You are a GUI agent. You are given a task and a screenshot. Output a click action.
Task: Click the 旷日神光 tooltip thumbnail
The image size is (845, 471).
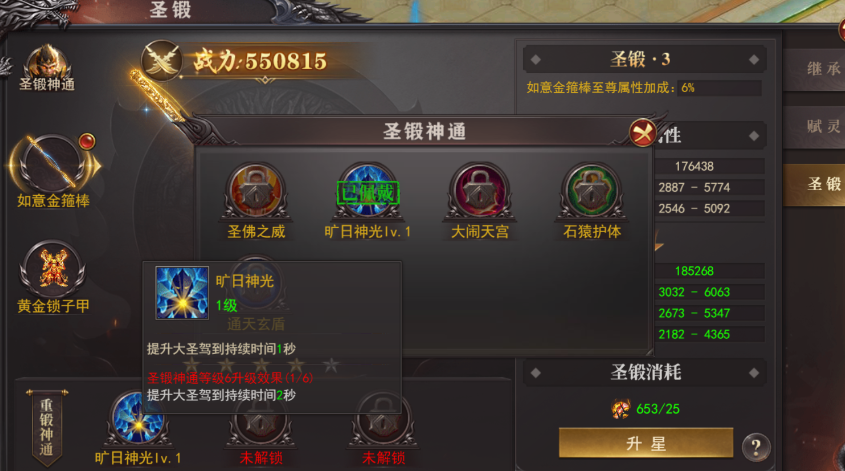[x=182, y=293]
